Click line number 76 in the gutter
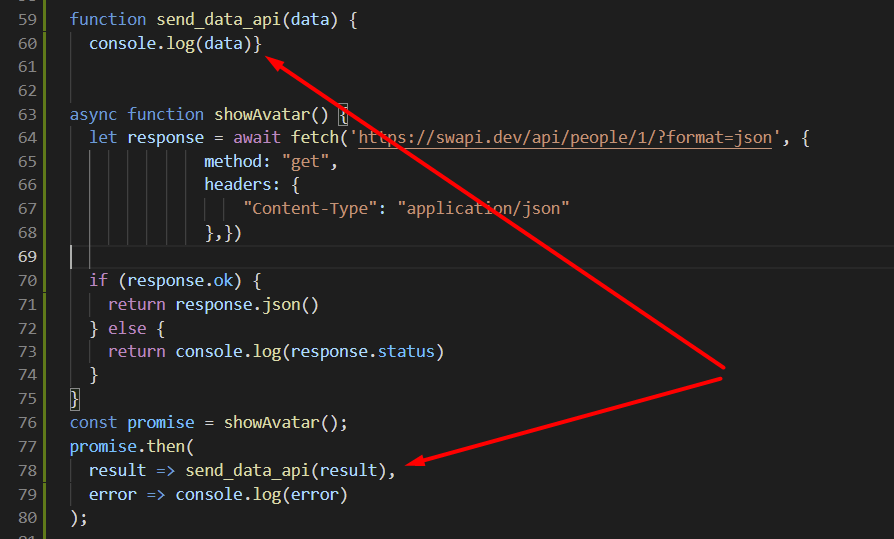 click(27, 423)
